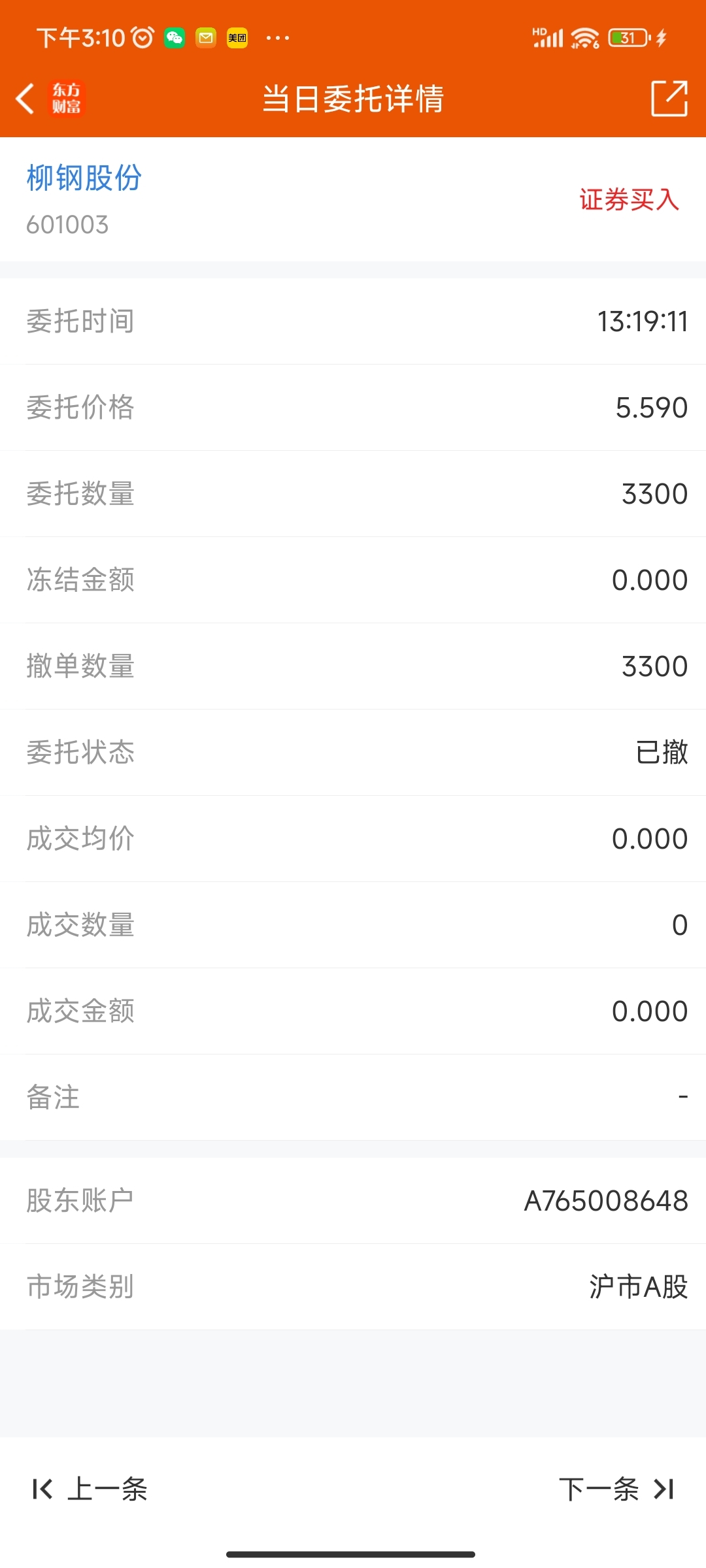The height and width of the screenshot is (1568, 706).
Task: Tap the 委托时间 13:19:11 row
Action: [353, 321]
